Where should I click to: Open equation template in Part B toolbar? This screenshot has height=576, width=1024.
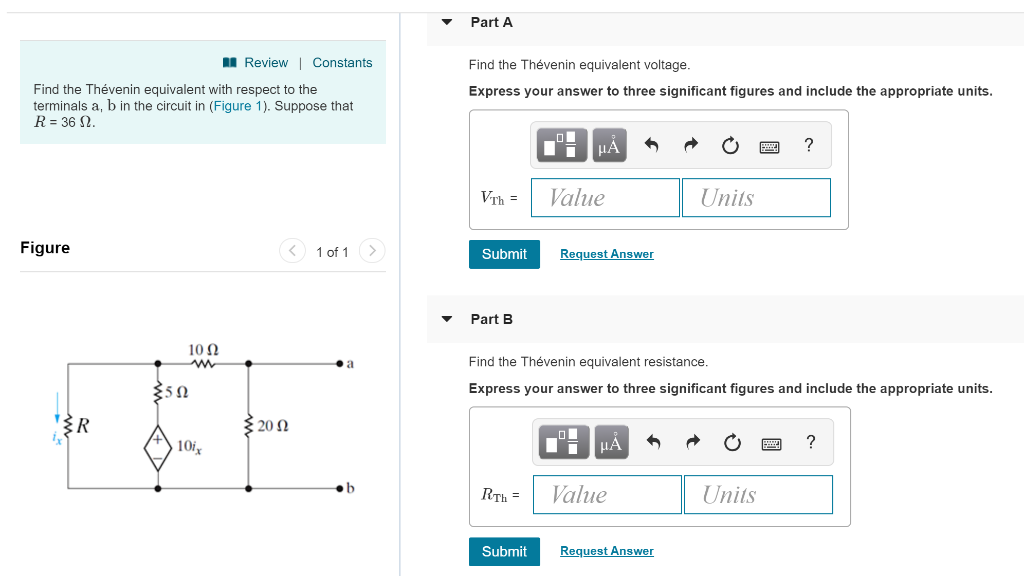tap(563, 442)
